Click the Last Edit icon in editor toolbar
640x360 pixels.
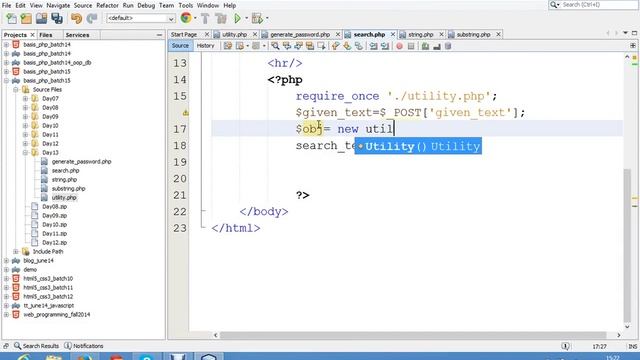click(228, 46)
